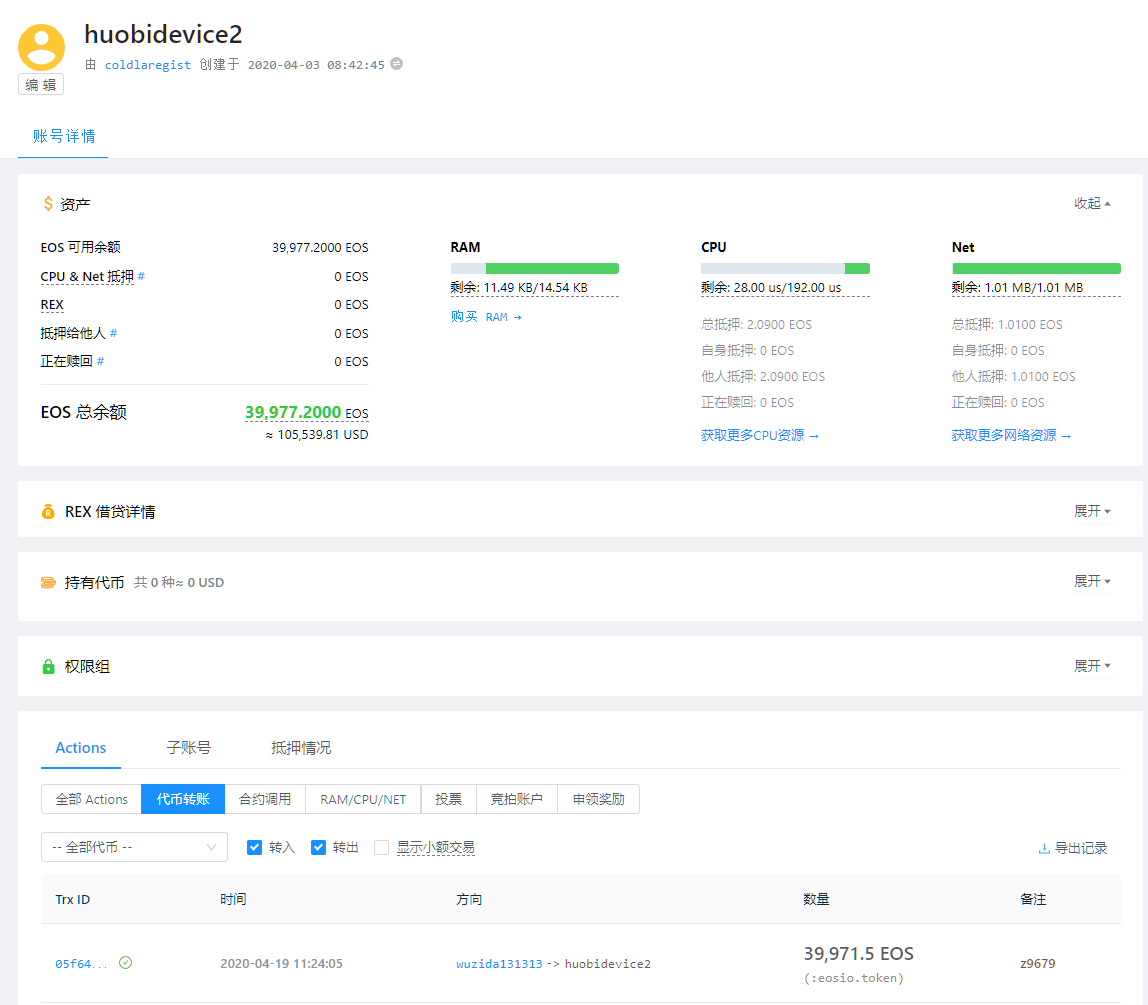Click the 剩余: 1.01 MB/1.01 MB Net text
This screenshot has width=1148, height=1005.
1017,288
